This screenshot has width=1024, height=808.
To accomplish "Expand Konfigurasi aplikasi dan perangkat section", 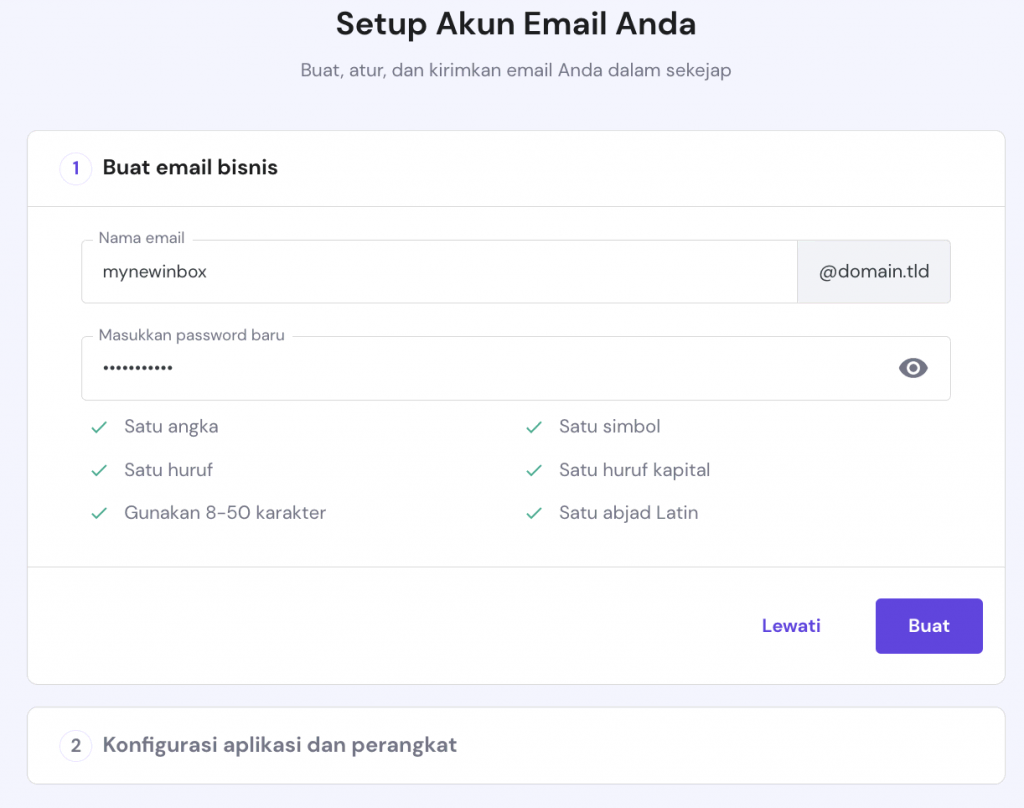I will (280, 745).
